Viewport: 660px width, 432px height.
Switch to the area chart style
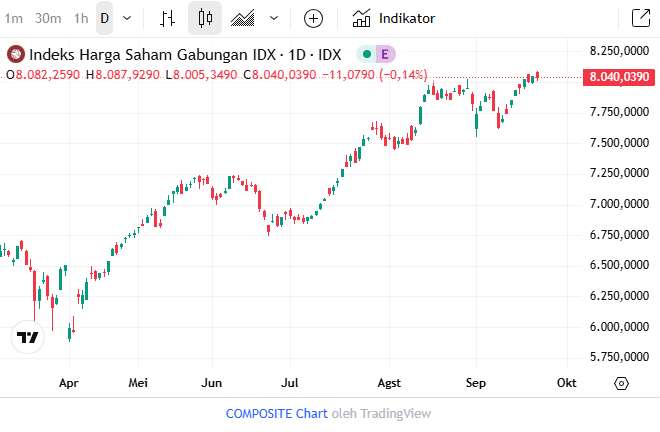point(242,18)
